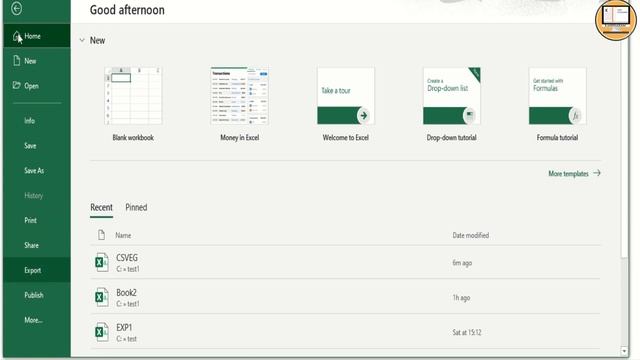Screen dimensions: 640x360
Task: Open the EXP1 recent file
Action: click(345, 332)
